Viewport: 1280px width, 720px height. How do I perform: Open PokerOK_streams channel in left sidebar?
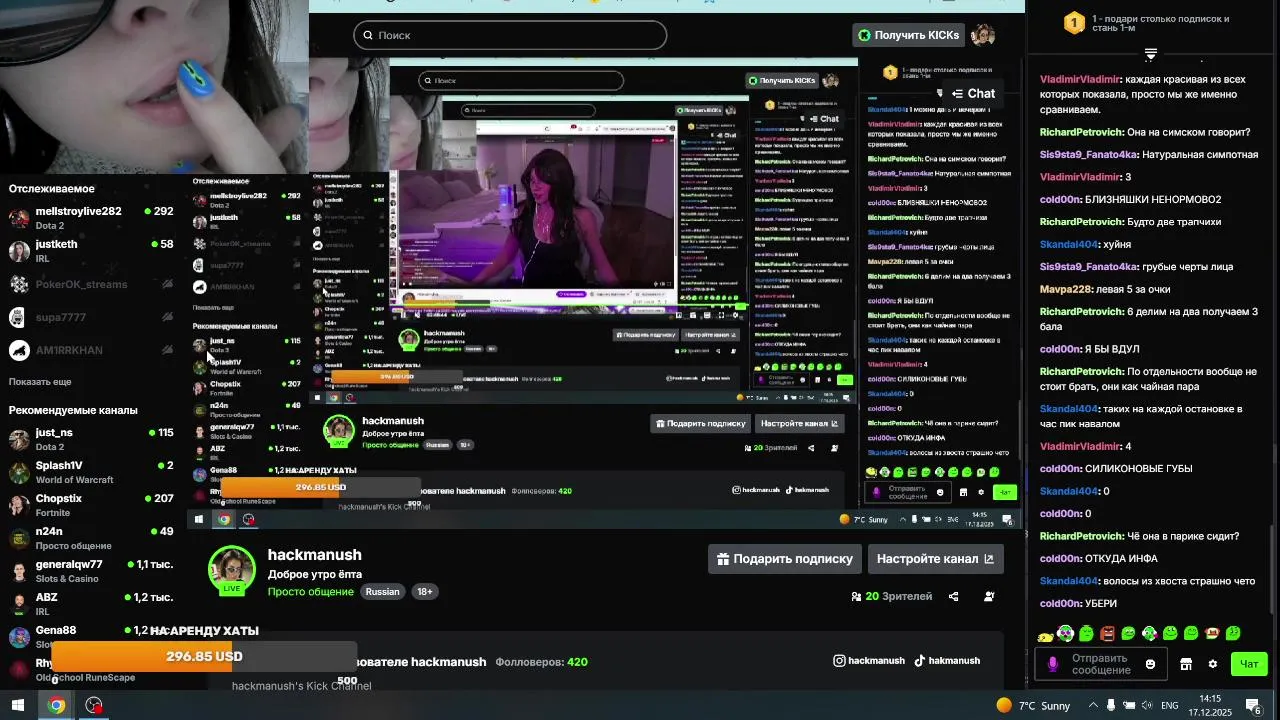(91, 284)
